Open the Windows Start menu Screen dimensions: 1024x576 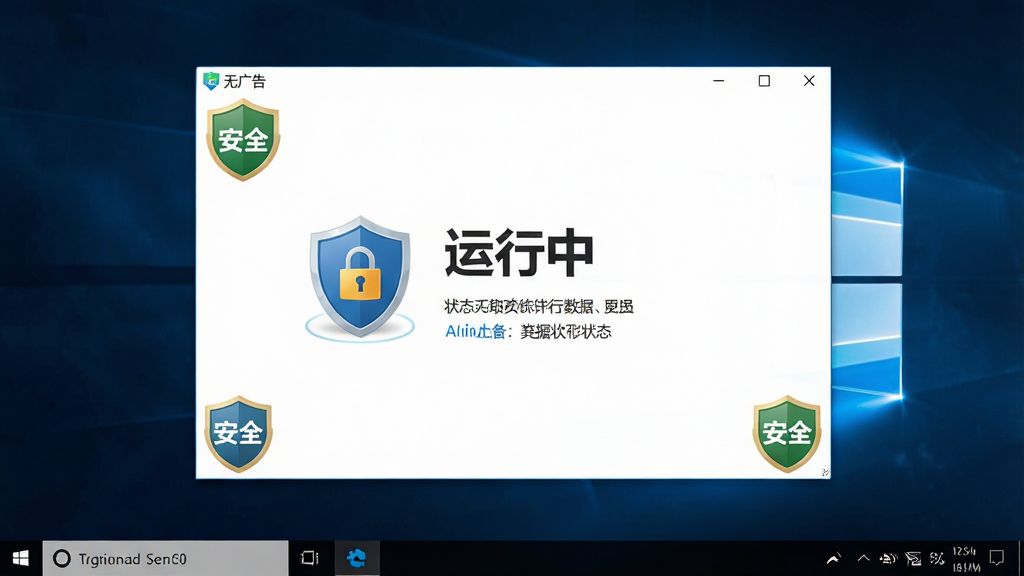pyautogui.click(x=21, y=558)
